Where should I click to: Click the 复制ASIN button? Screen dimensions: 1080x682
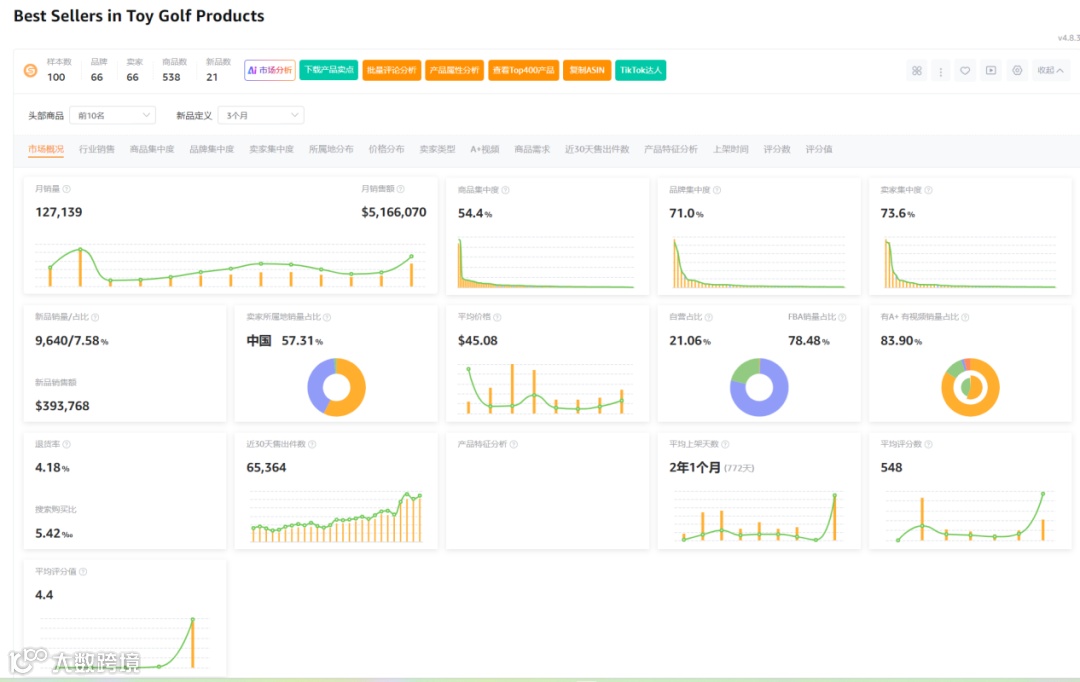(x=587, y=70)
